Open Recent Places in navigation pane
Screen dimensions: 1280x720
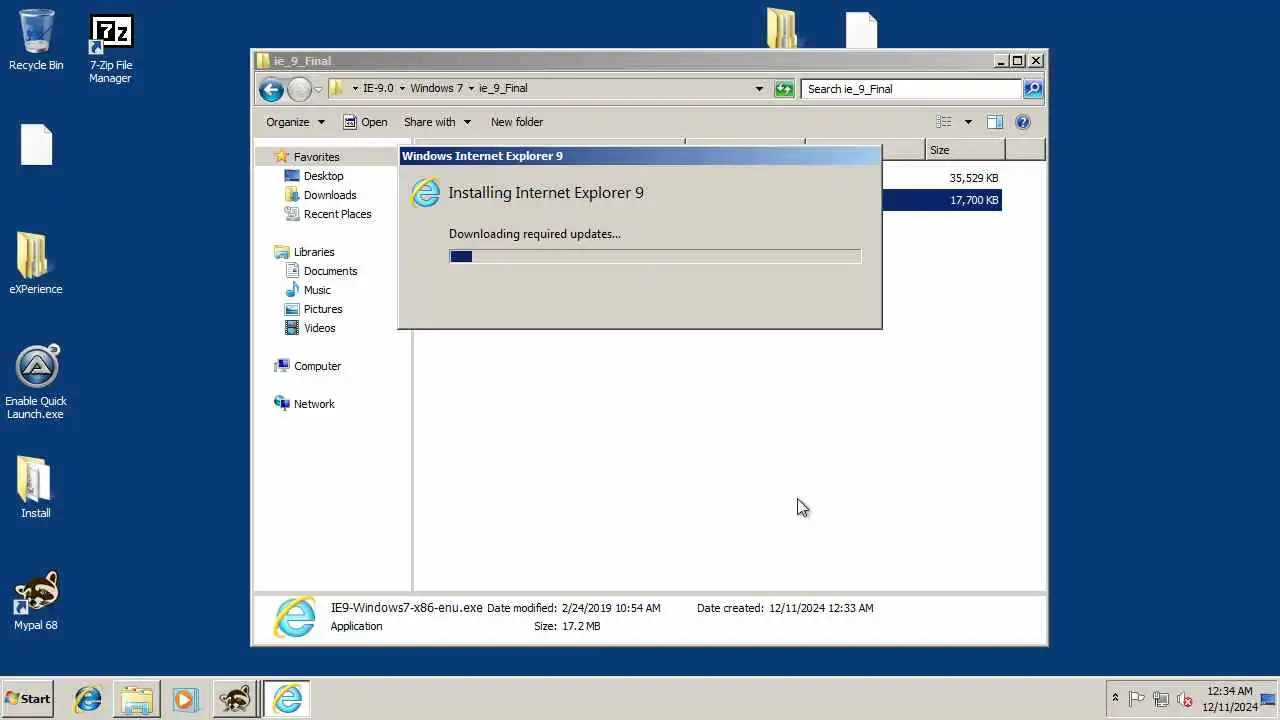337,214
